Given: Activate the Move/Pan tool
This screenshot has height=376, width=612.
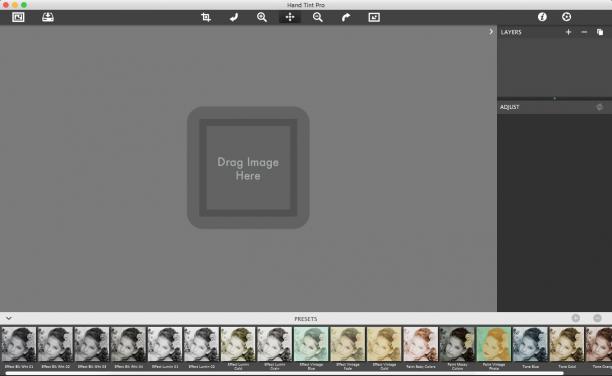Looking at the screenshot, I should coord(290,17).
